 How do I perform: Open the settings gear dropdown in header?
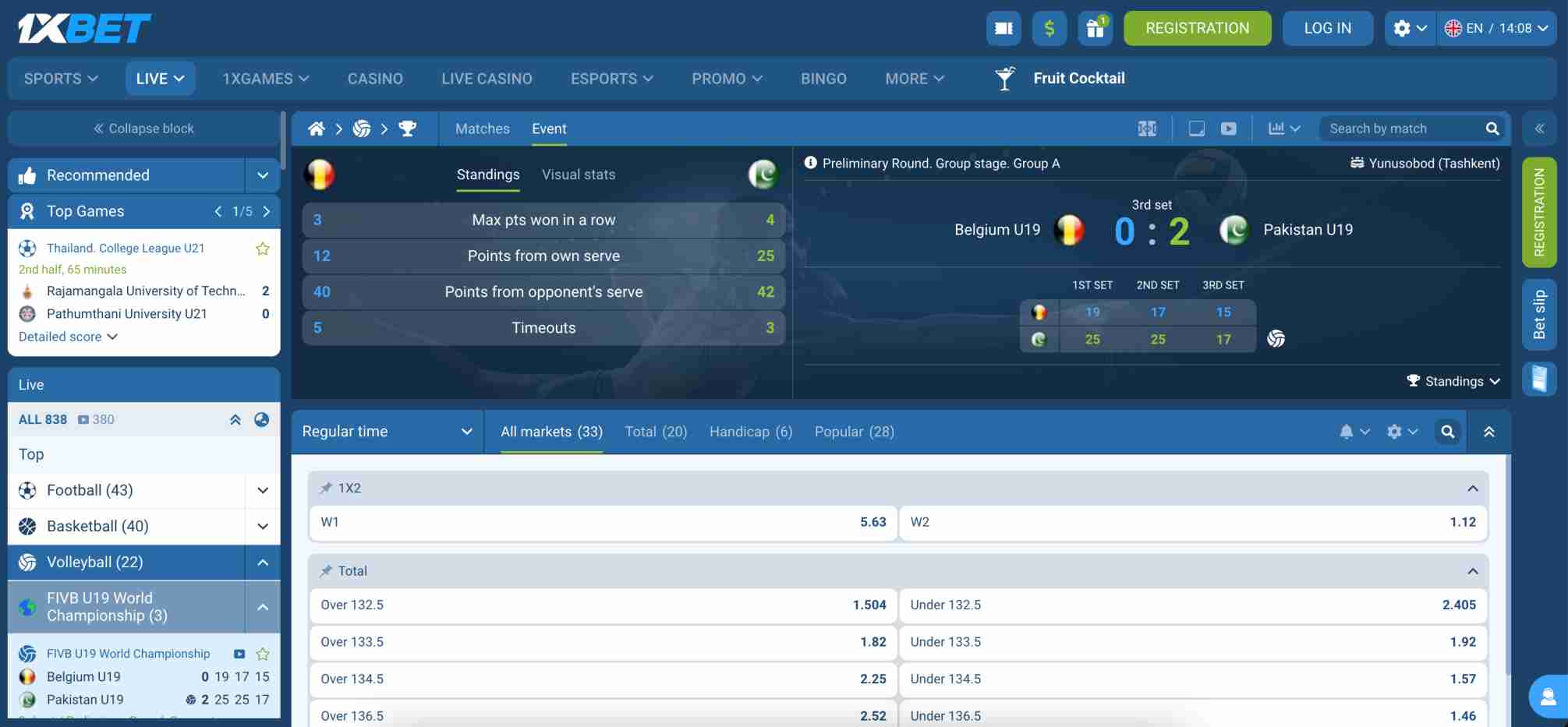point(1410,28)
